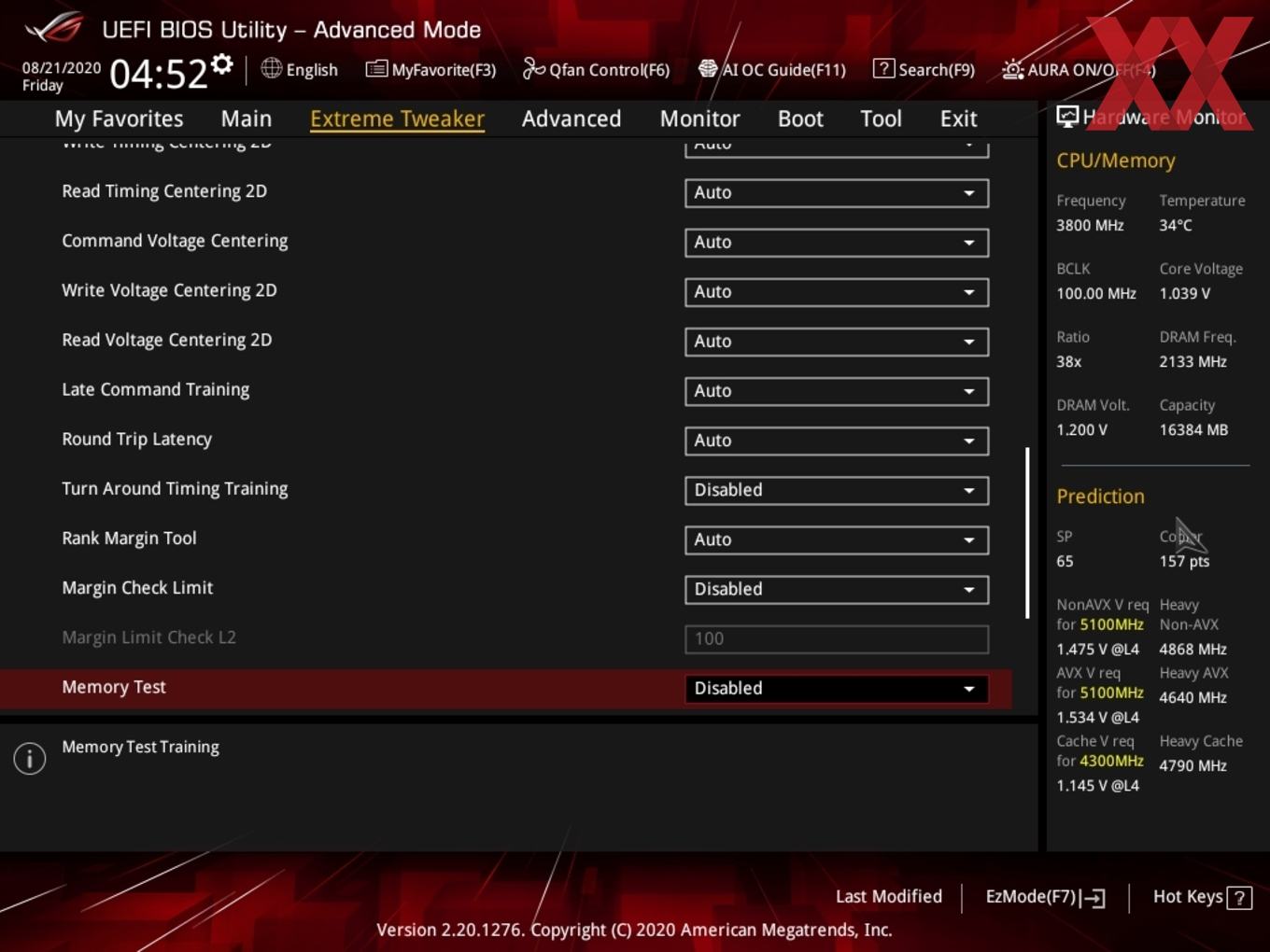Select the Read Voltage Centering 2D label
This screenshot has height=952, width=1270.
pyautogui.click(x=167, y=340)
